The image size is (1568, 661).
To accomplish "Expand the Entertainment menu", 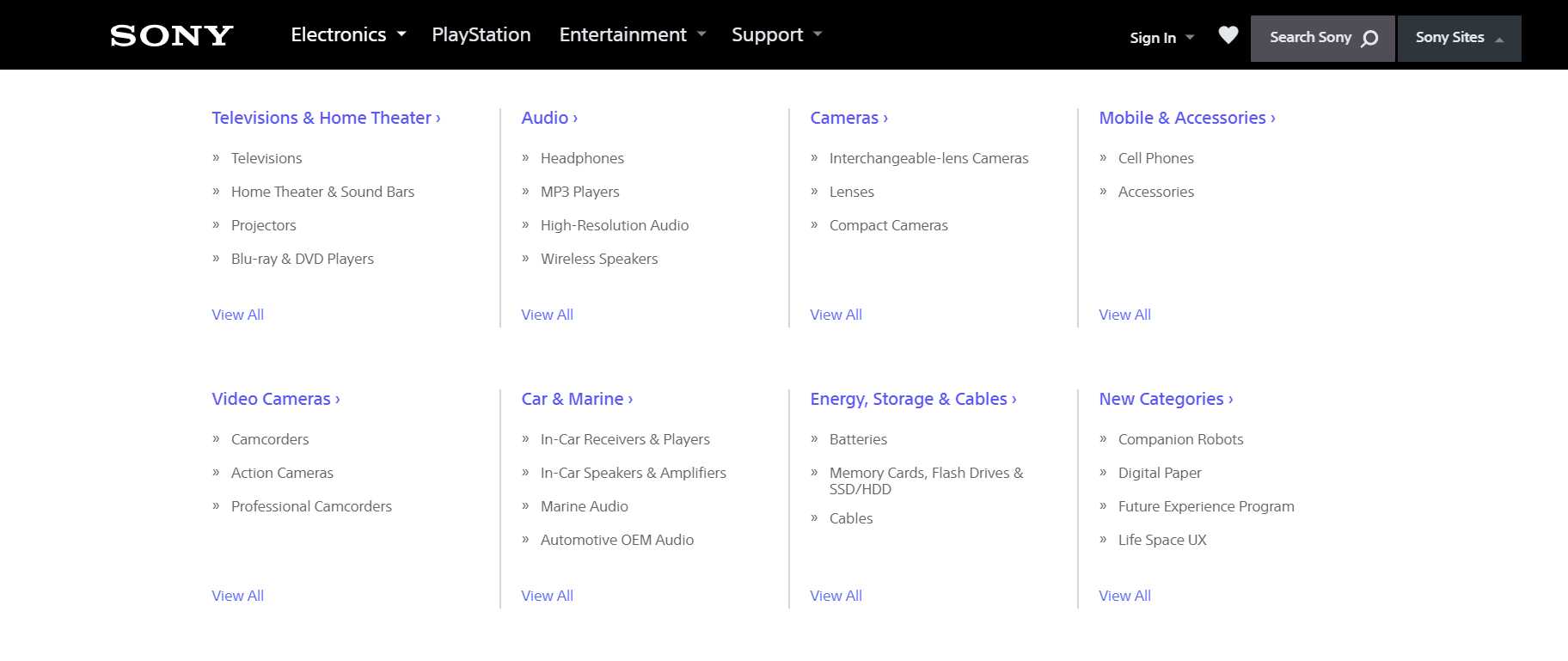I will pyautogui.click(x=632, y=34).
